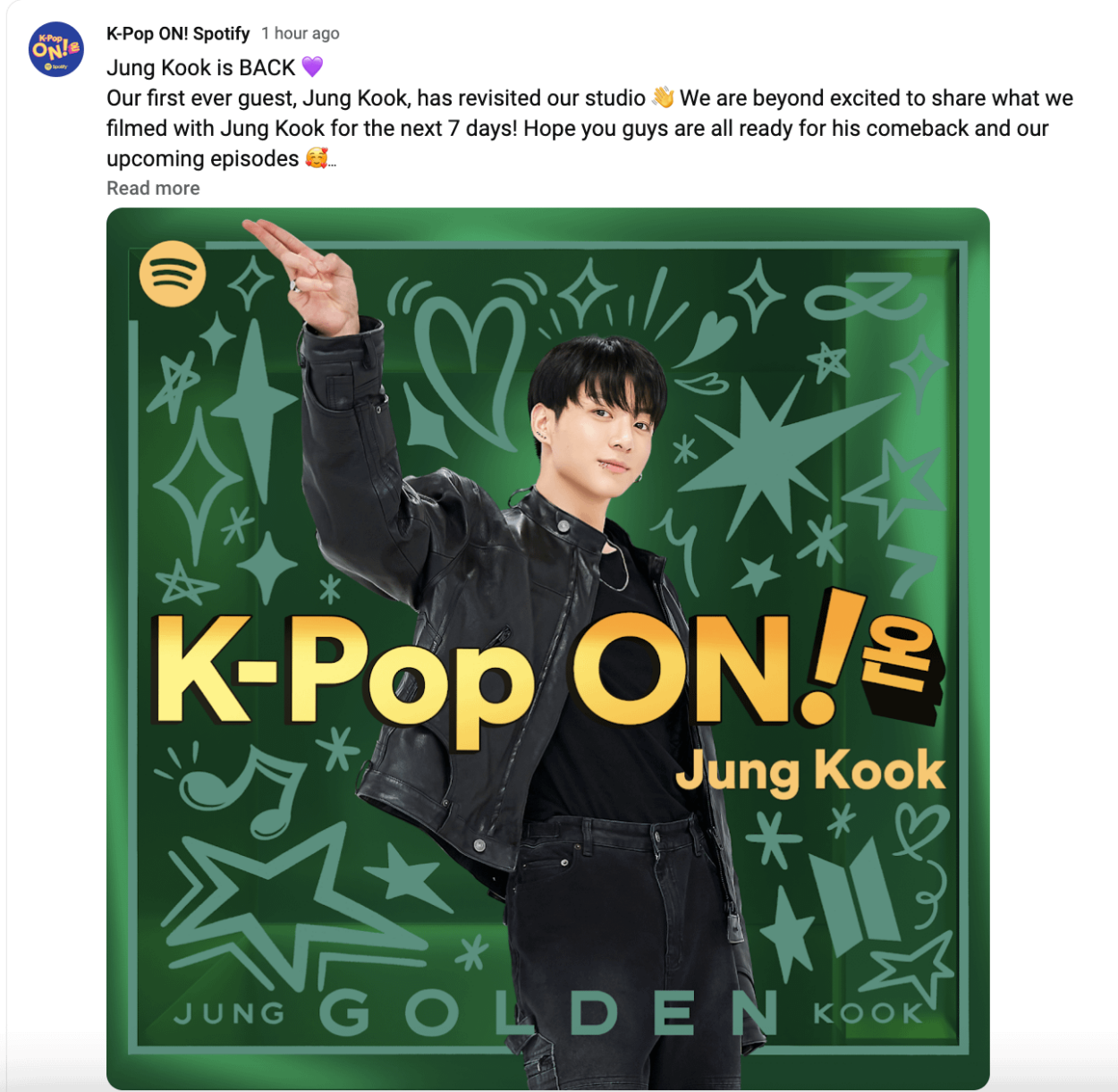Click the waving hand emoji in text
Screen dimensions: 1118x1092
[663, 97]
